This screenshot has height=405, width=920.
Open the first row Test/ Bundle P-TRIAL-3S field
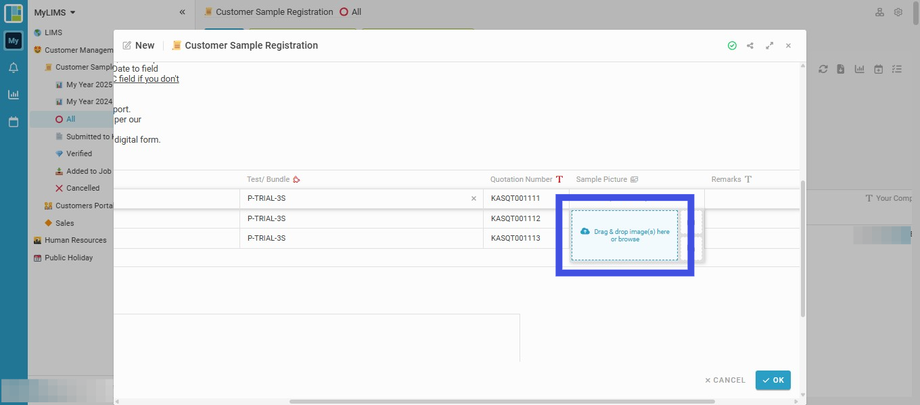(x=361, y=198)
